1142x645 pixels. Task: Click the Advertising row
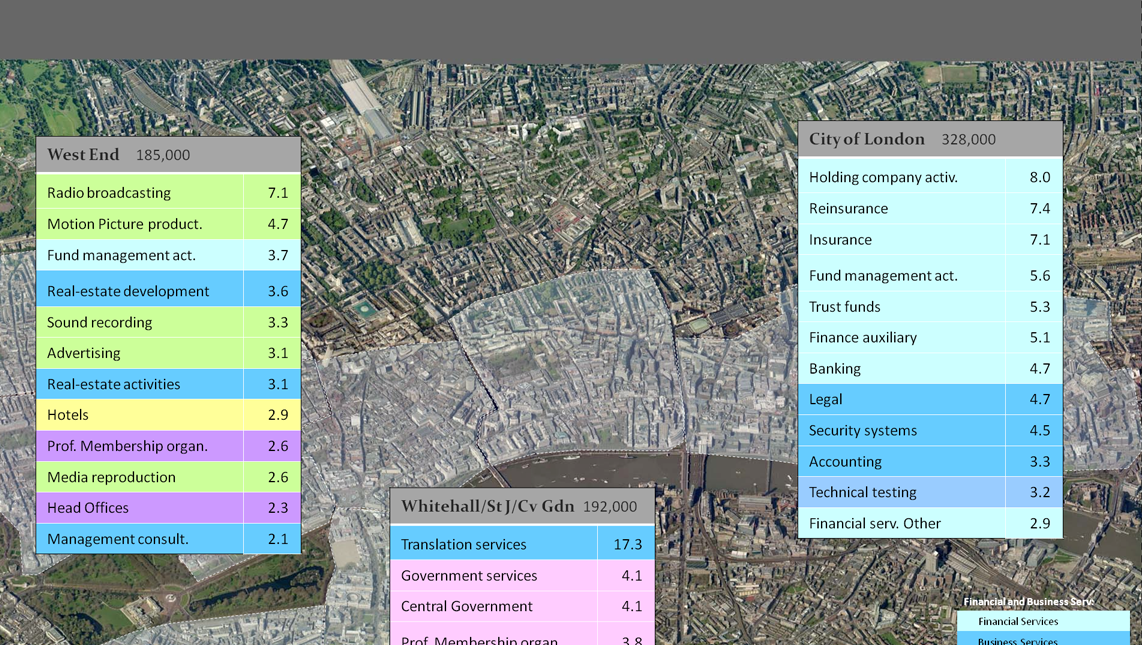pyautogui.click(x=140, y=352)
